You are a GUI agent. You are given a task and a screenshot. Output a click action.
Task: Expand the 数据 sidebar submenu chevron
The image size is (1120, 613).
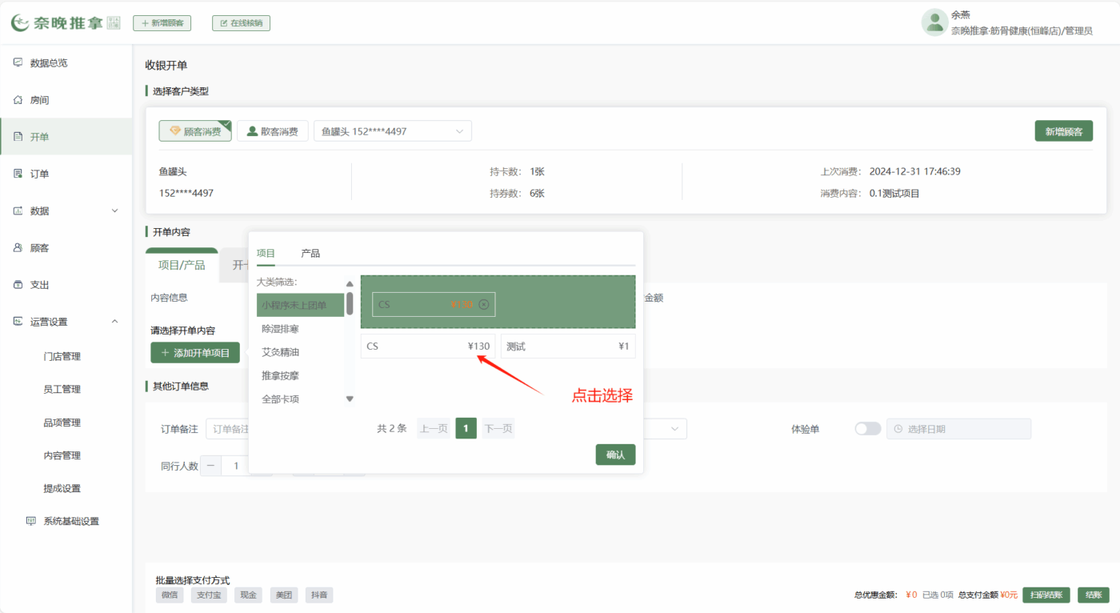(x=114, y=211)
